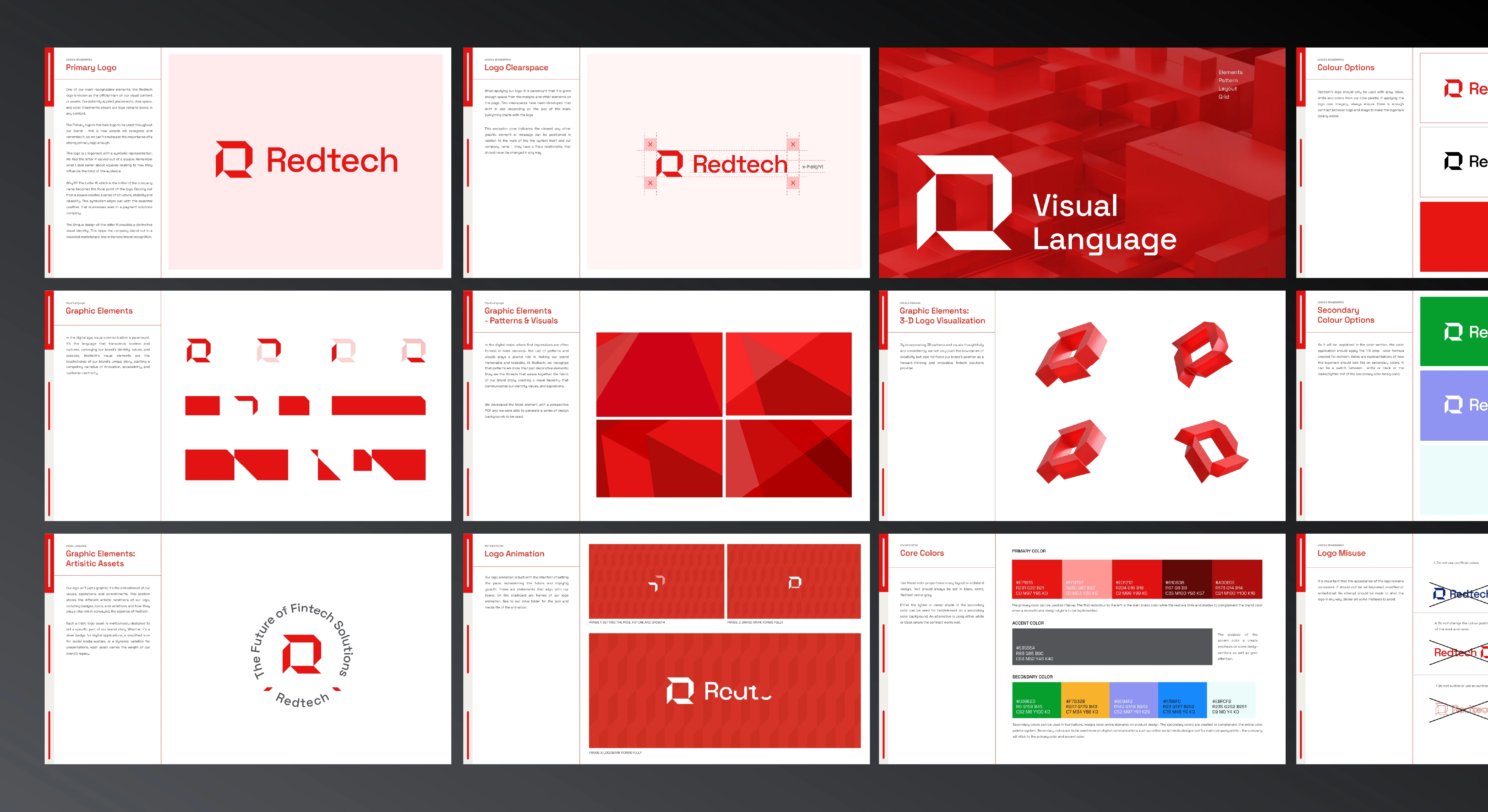Open the top-left red pattern tile
This screenshot has width=1488, height=812.
(659, 374)
